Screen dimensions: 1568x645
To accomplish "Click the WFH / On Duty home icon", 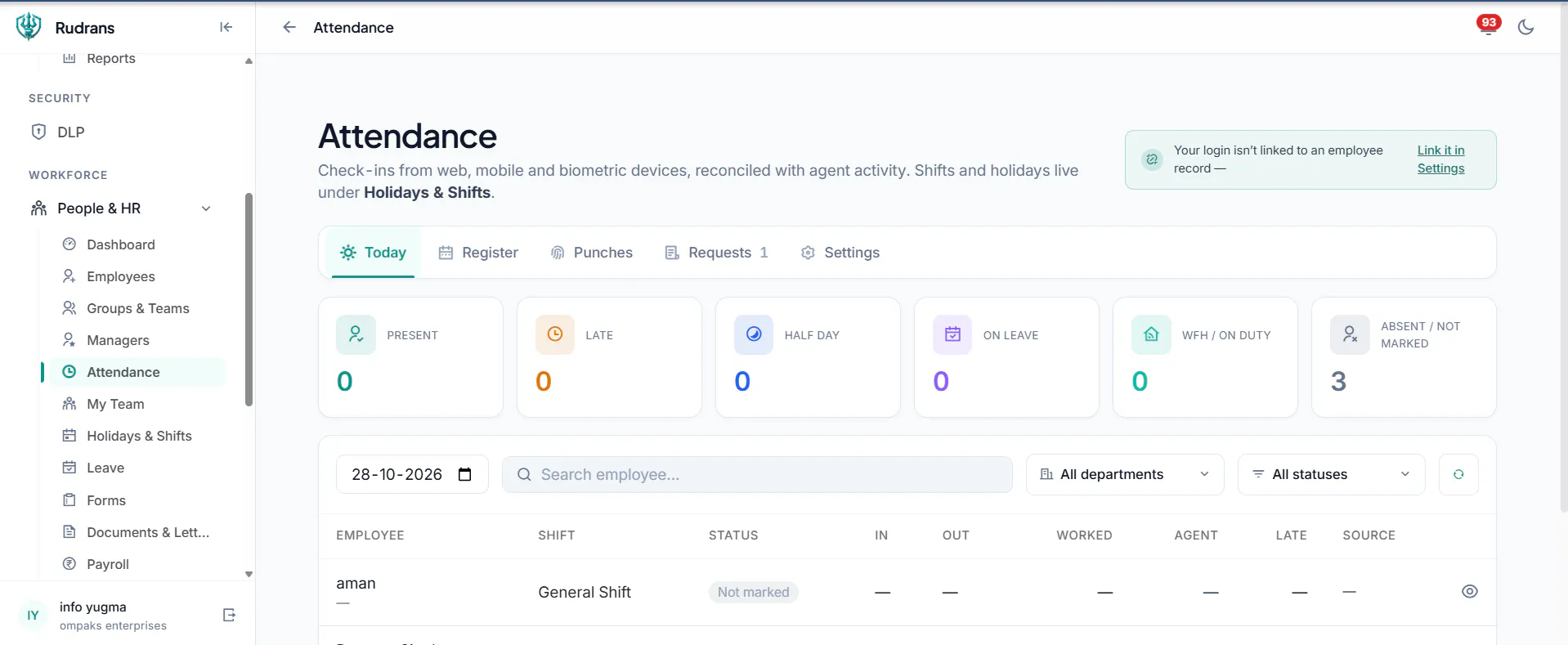I will coord(1151,334).
